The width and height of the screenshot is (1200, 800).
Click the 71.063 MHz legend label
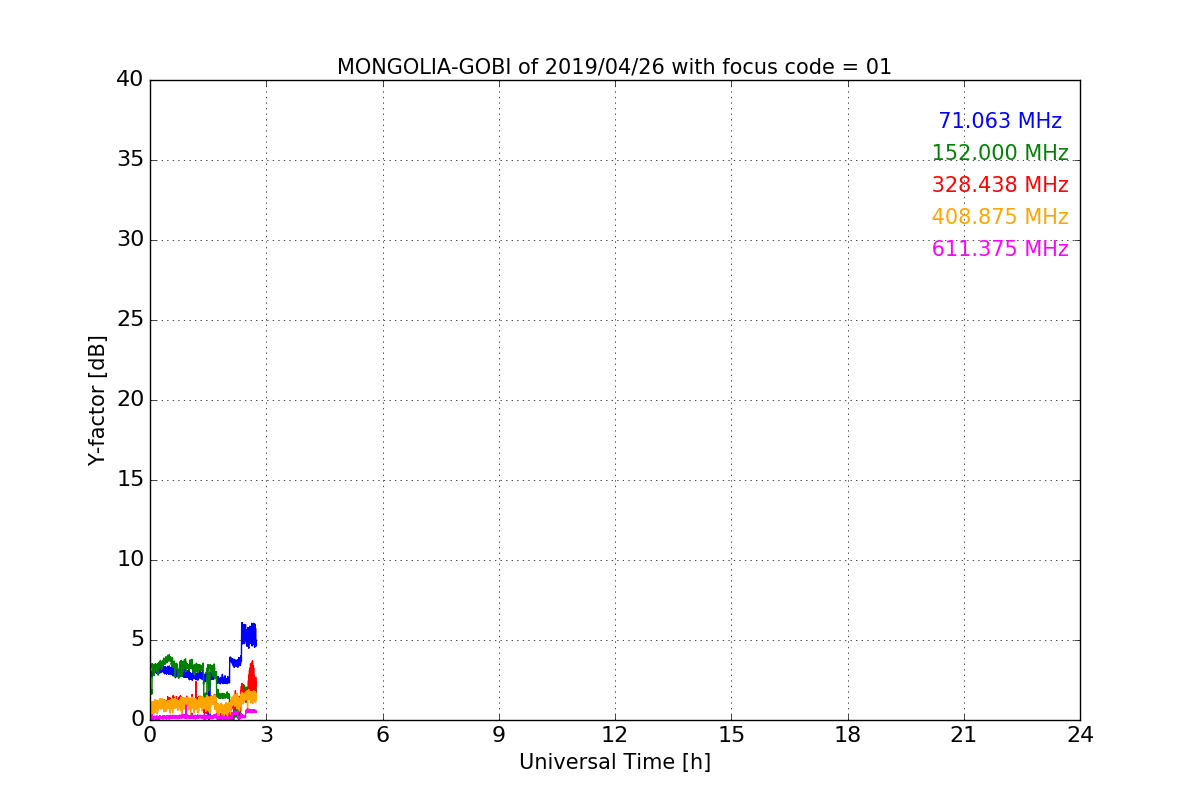[x=1000, y=121]
